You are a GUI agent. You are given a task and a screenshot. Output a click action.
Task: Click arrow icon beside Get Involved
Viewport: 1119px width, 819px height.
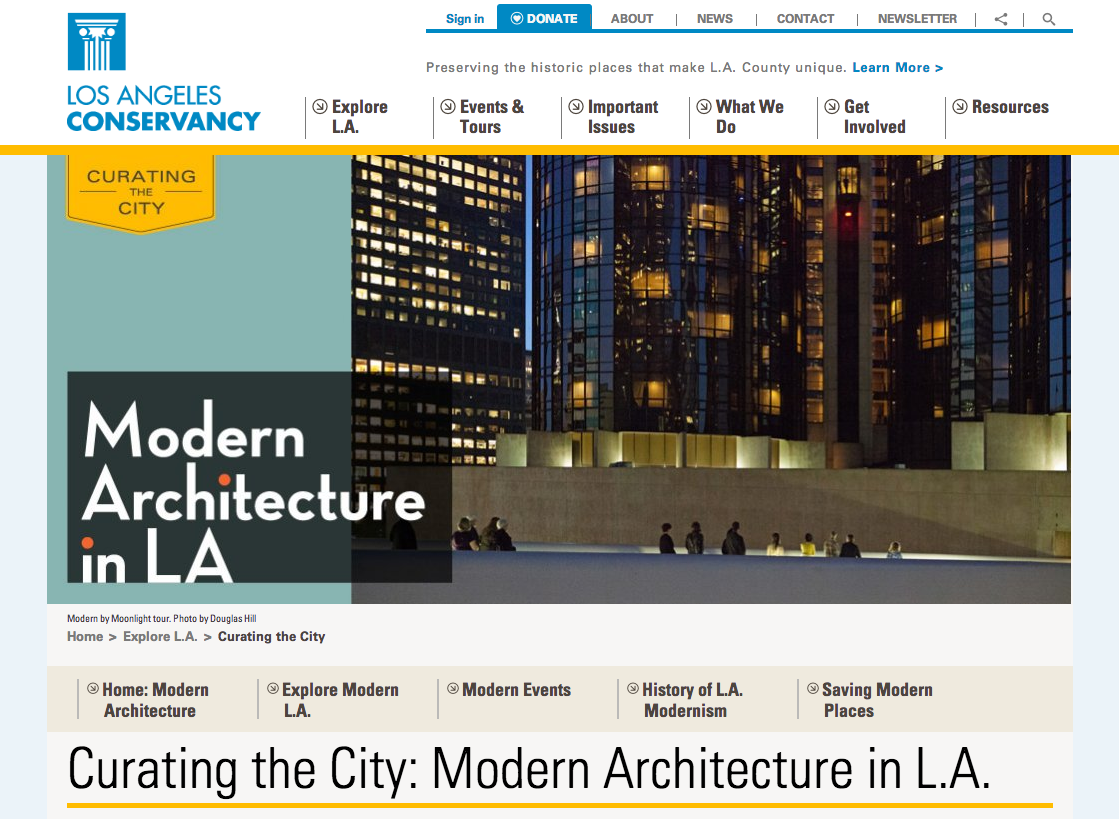(x=832, y=106)
